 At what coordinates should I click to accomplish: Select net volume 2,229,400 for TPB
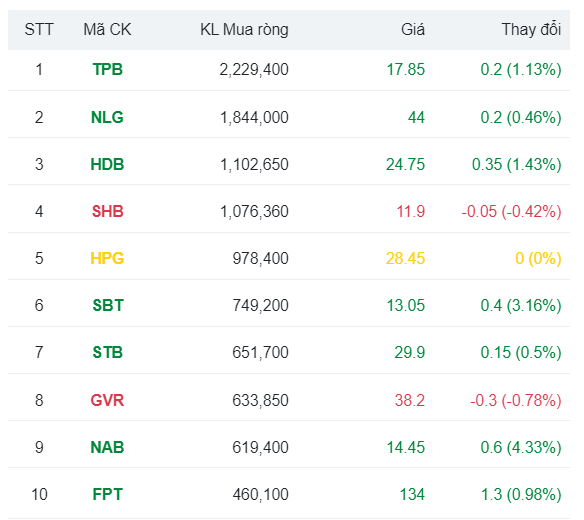pos(254,70)
